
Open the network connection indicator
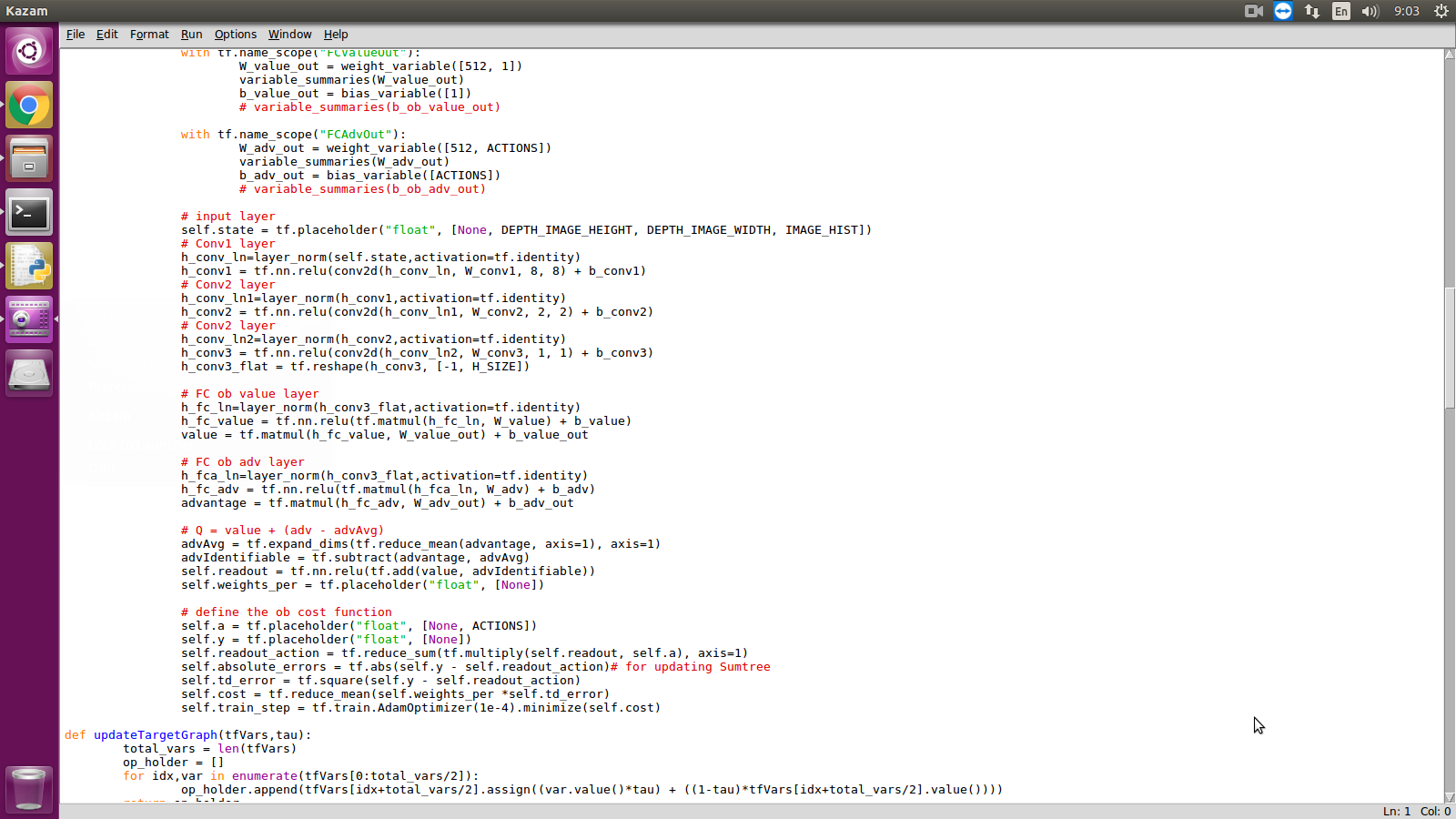(1312, 11)
